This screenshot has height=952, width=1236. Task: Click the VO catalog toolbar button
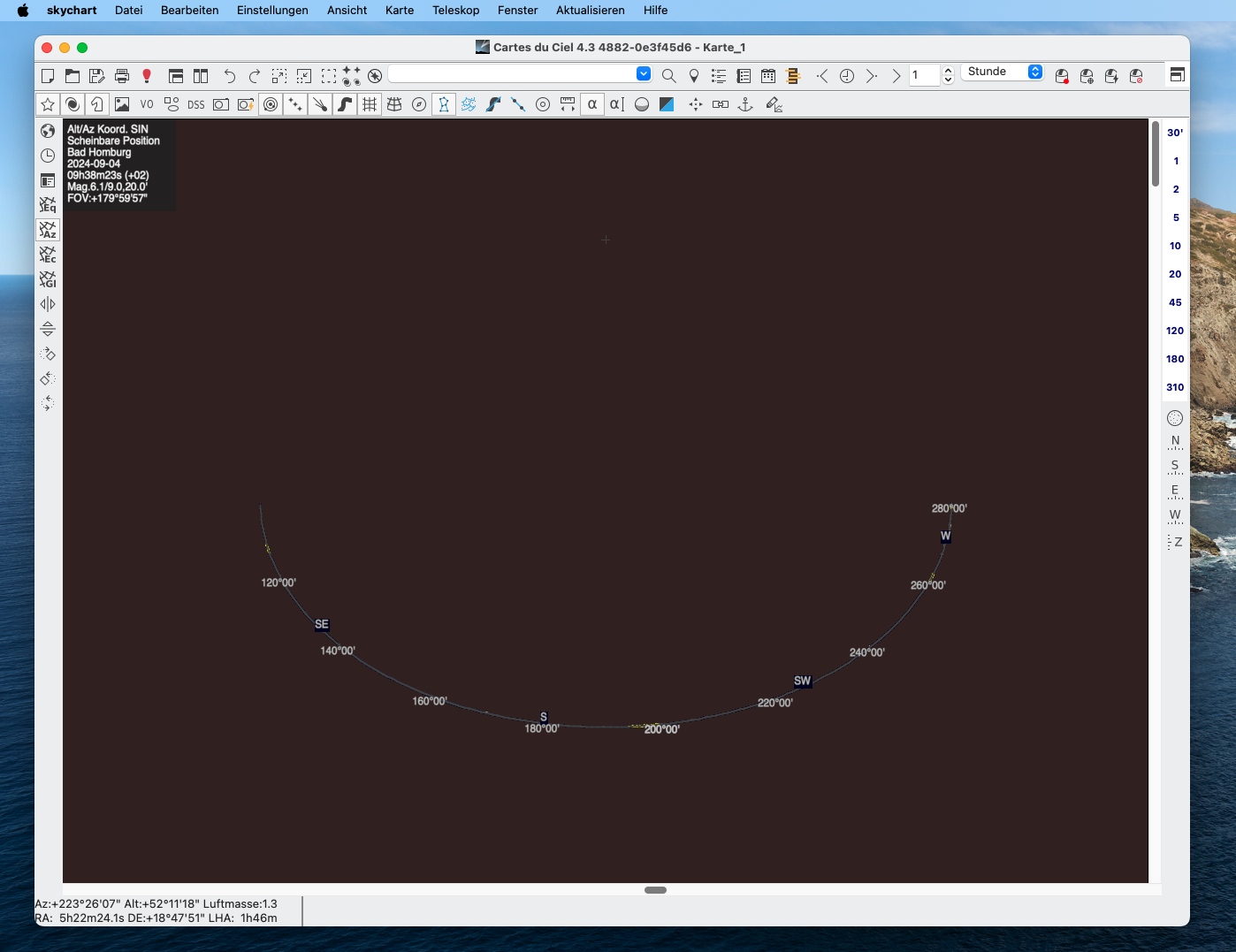pos(147,104)
